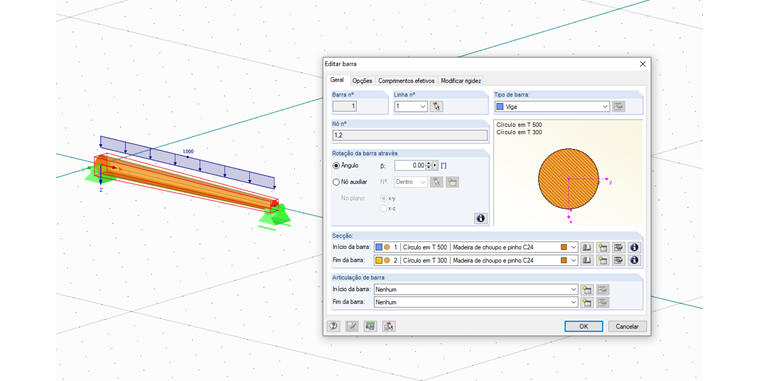Click the new auxiliary node icon

click(x=452, y=182)
